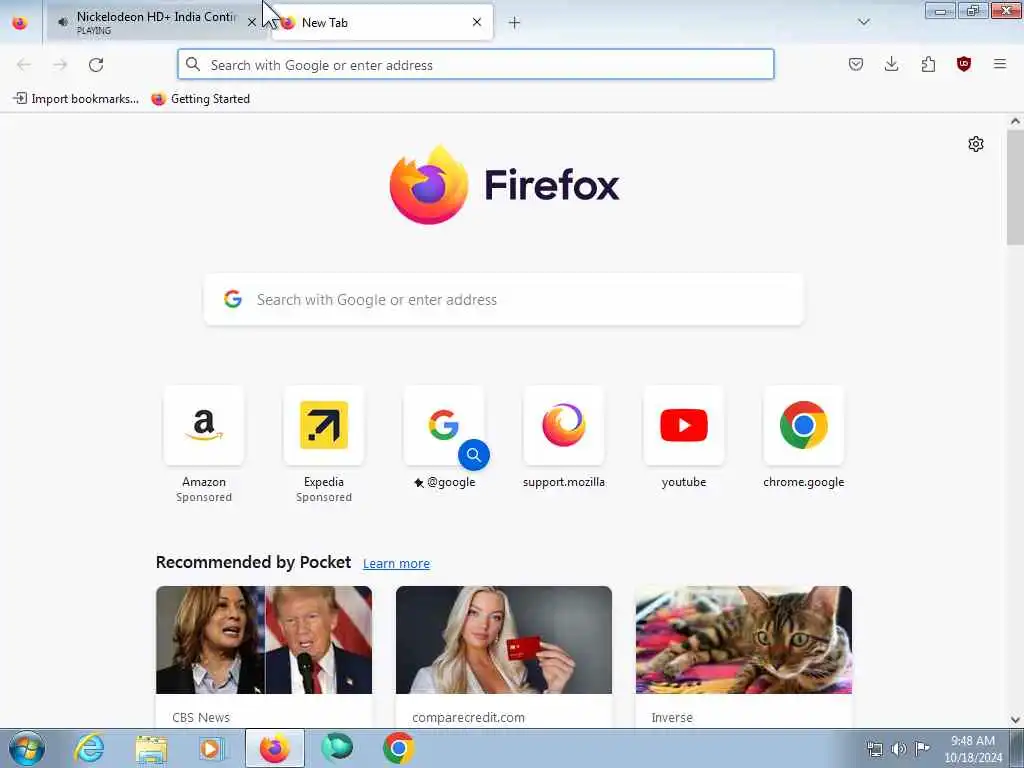Viewport: 1024px width, 768px height.
Task: Select the New Tab tab
Action: pos(382,22)
